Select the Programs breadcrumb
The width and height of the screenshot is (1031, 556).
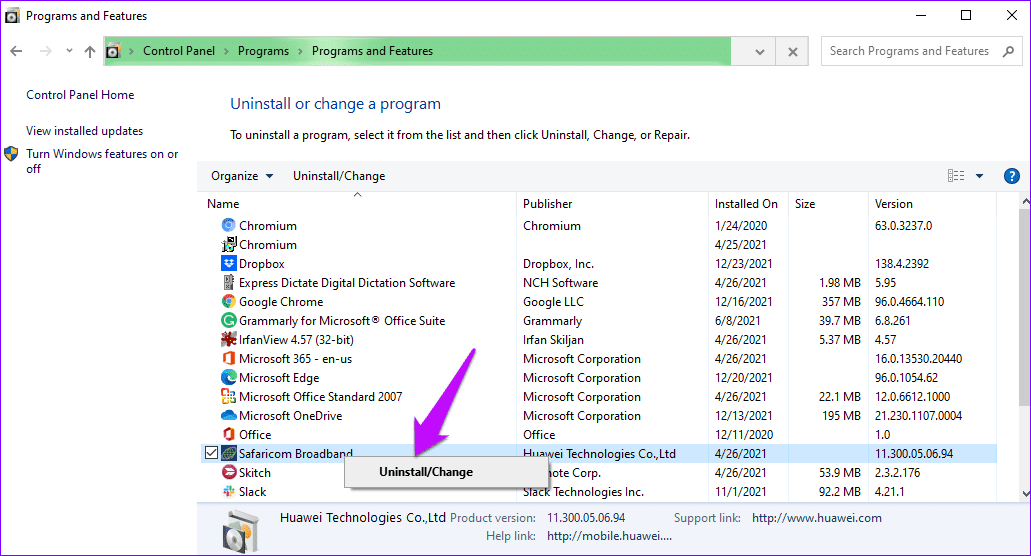(263, 51)
